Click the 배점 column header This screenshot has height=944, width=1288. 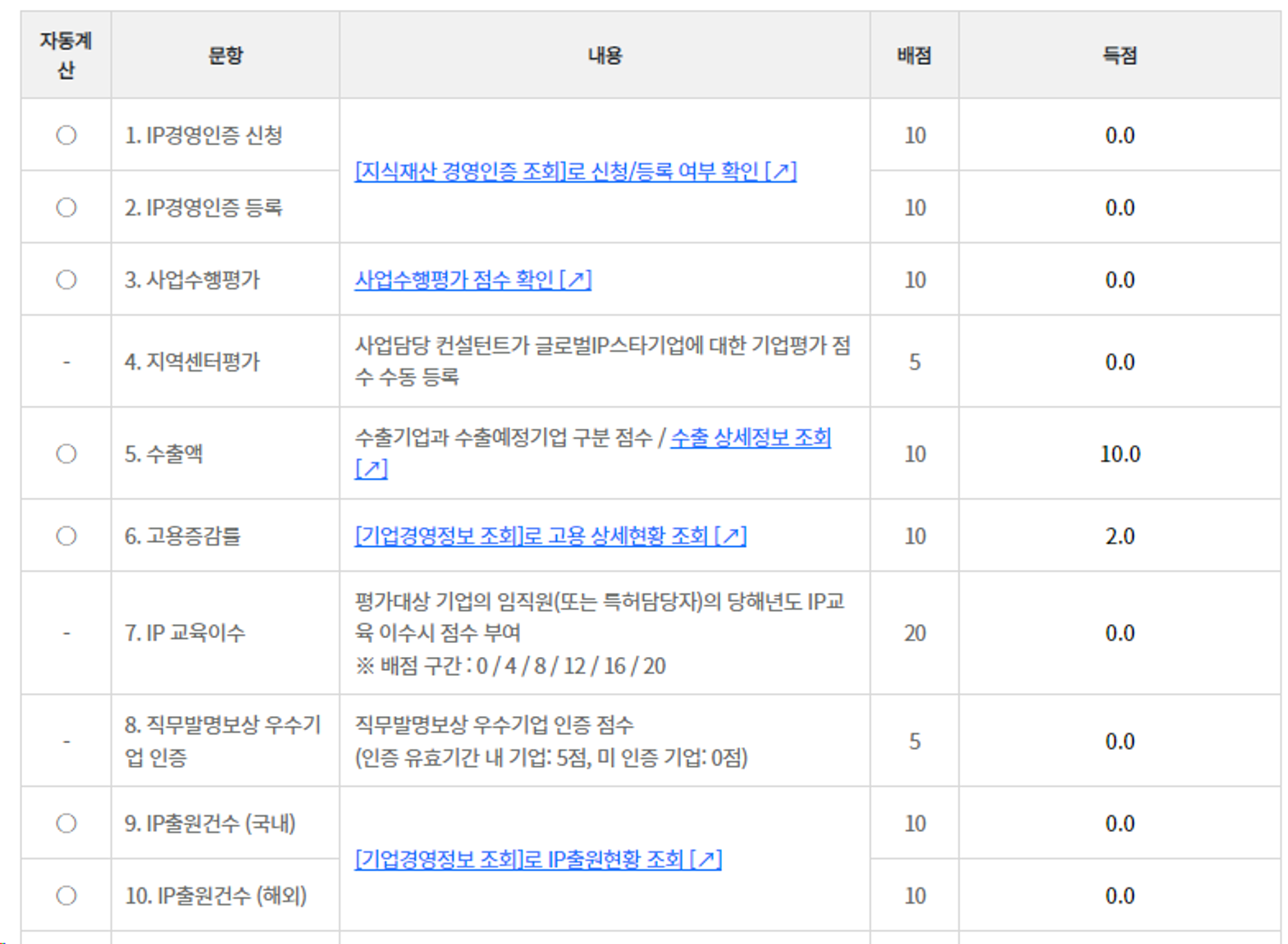(x=914, y=56)
